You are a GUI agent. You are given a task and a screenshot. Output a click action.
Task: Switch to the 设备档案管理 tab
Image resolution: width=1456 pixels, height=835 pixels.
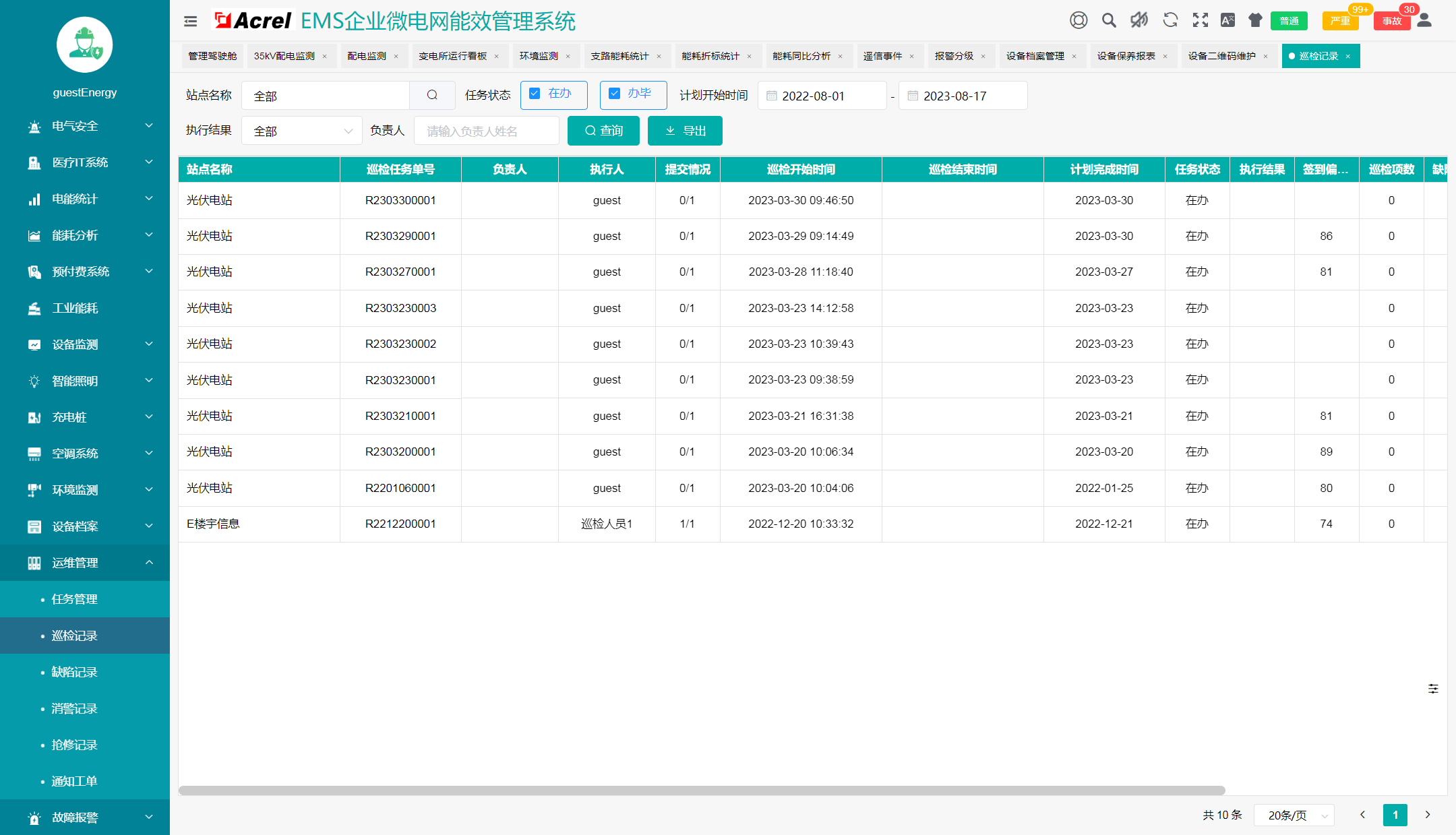pyautogui.click(x=1035, y=56)
